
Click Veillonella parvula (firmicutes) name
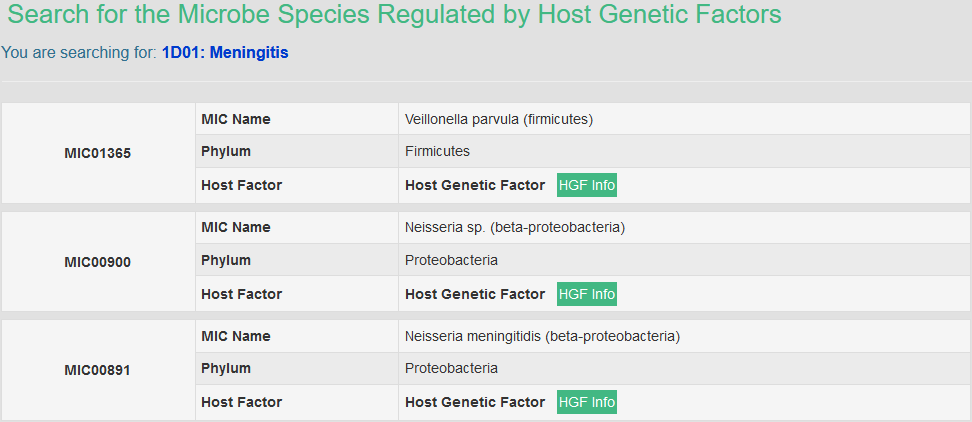pos(499,119)
